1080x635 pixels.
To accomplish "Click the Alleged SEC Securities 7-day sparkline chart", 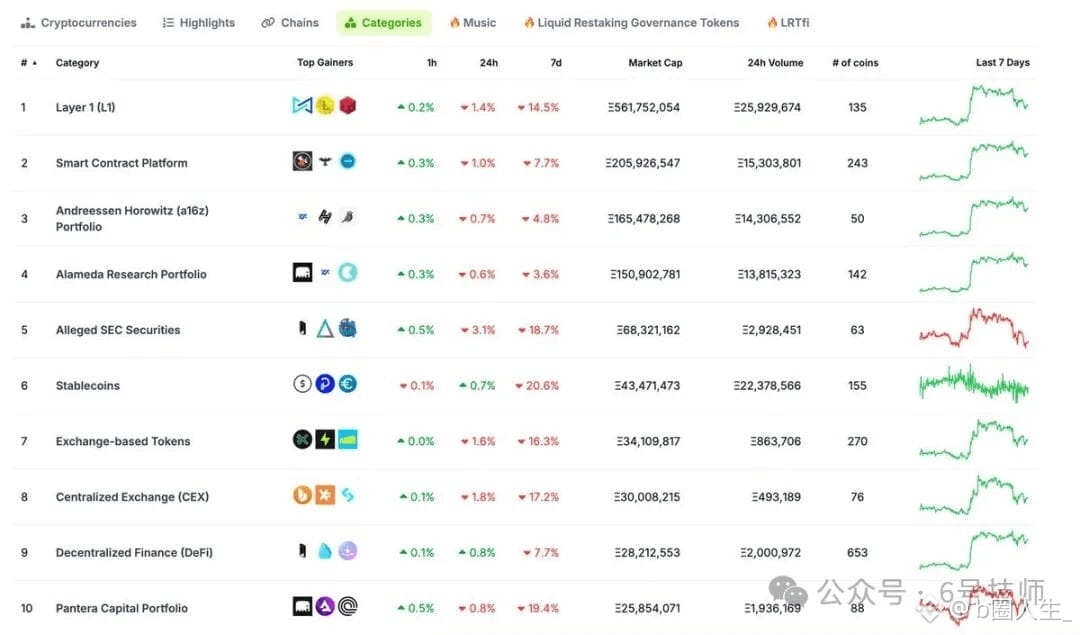I will (x=973, y=329).
